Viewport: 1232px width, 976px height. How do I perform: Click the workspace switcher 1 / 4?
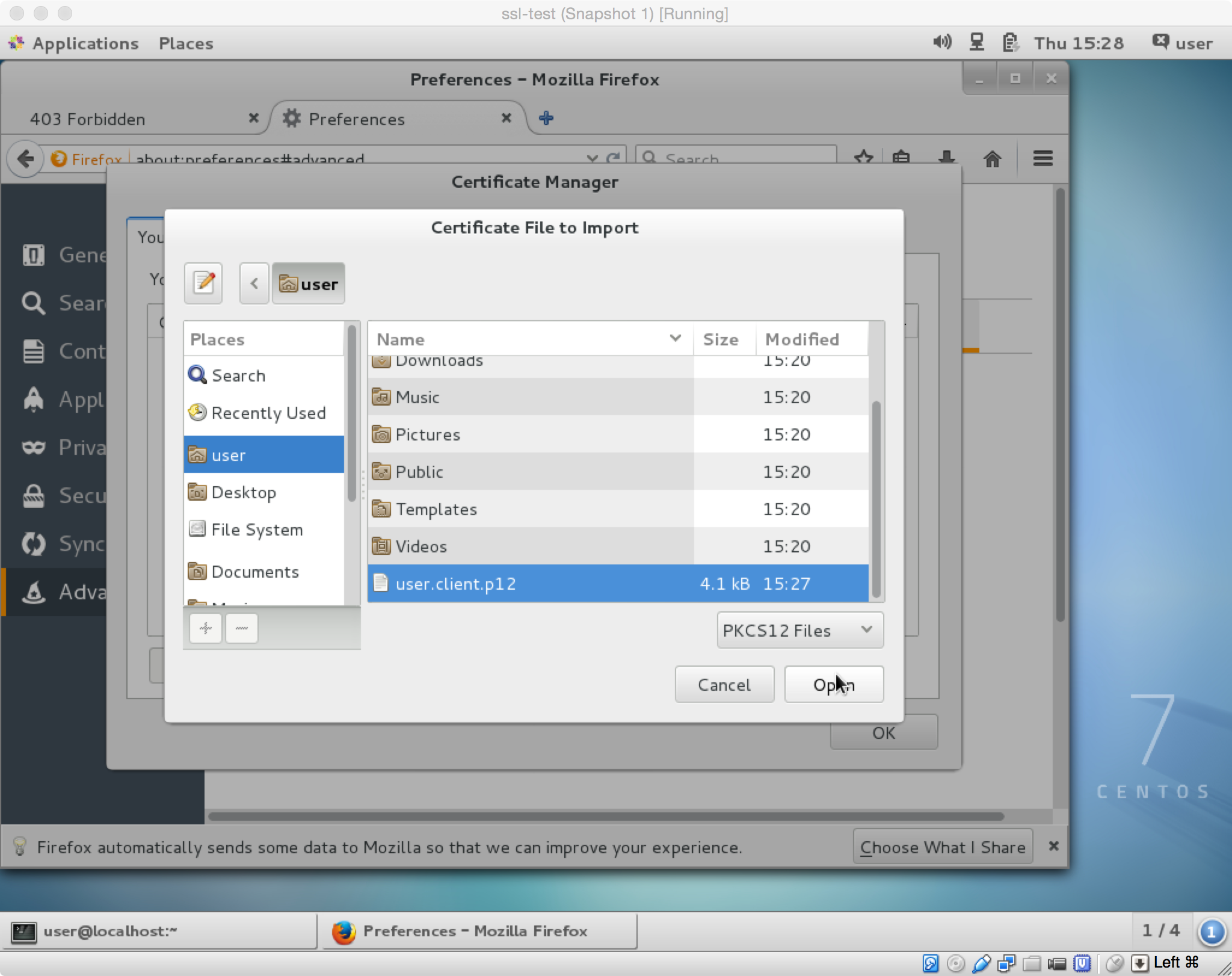tap(1160, 931)
